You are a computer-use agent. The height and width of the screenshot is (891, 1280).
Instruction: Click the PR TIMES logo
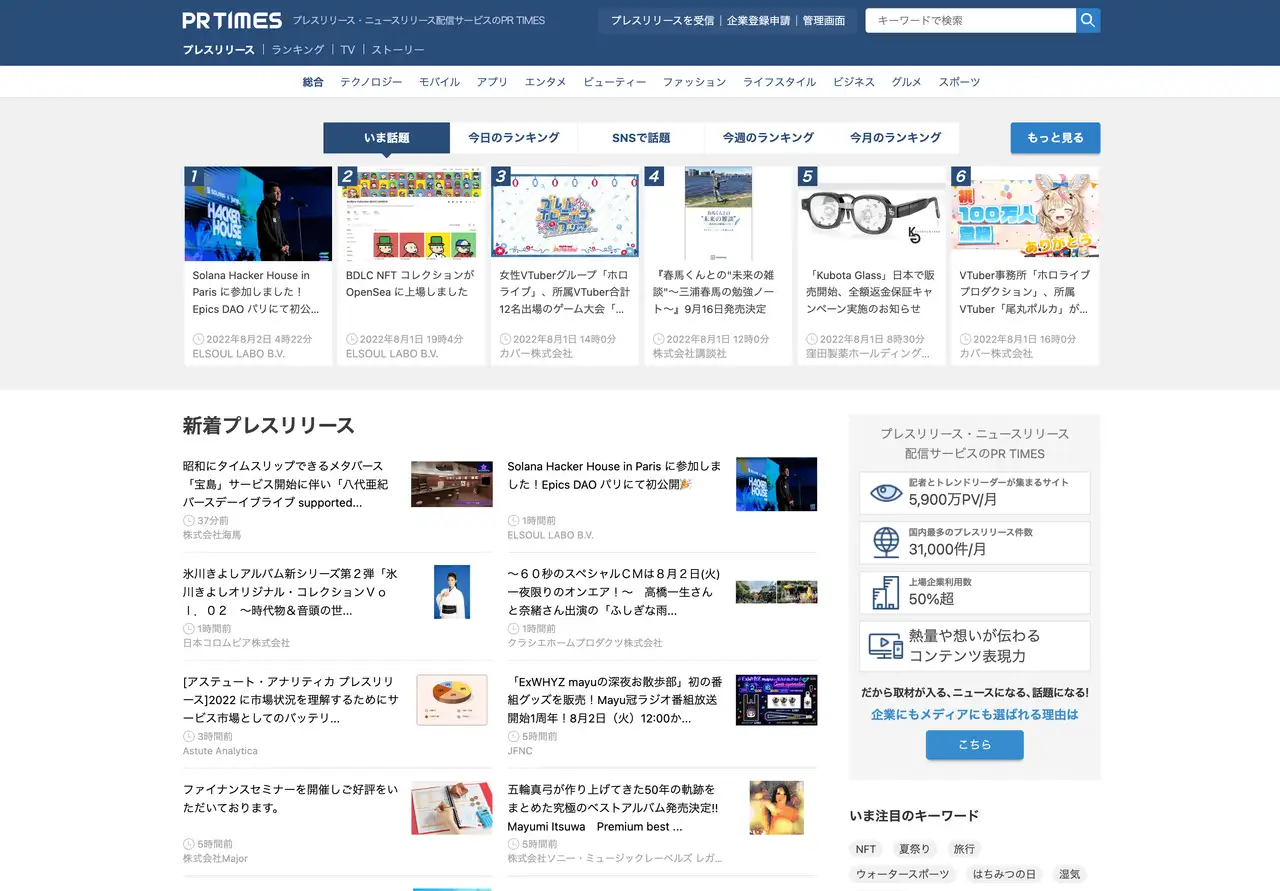pos(232,20)
